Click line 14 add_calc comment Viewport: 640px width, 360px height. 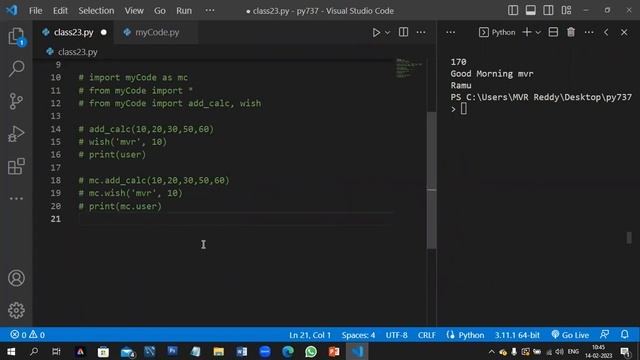pyautogui.click(x=146, y=129)
